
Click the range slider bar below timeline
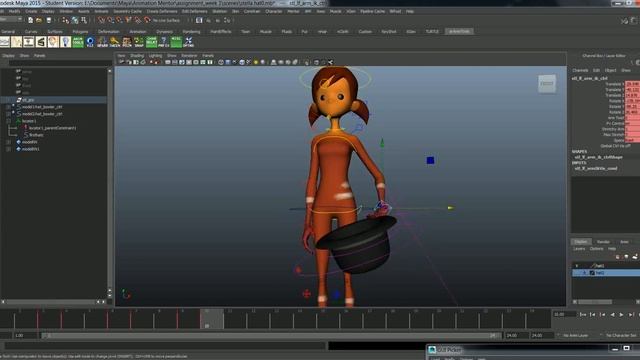(270, 336)
